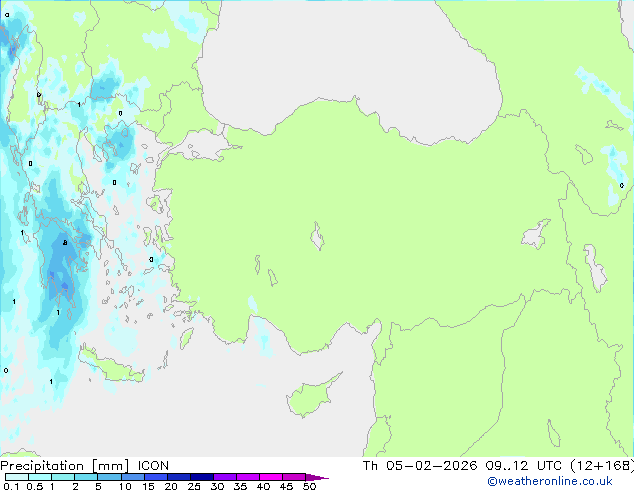
Task: Select the 40–45 mm bright magenta legend swatch
Action: click(271, 477)
